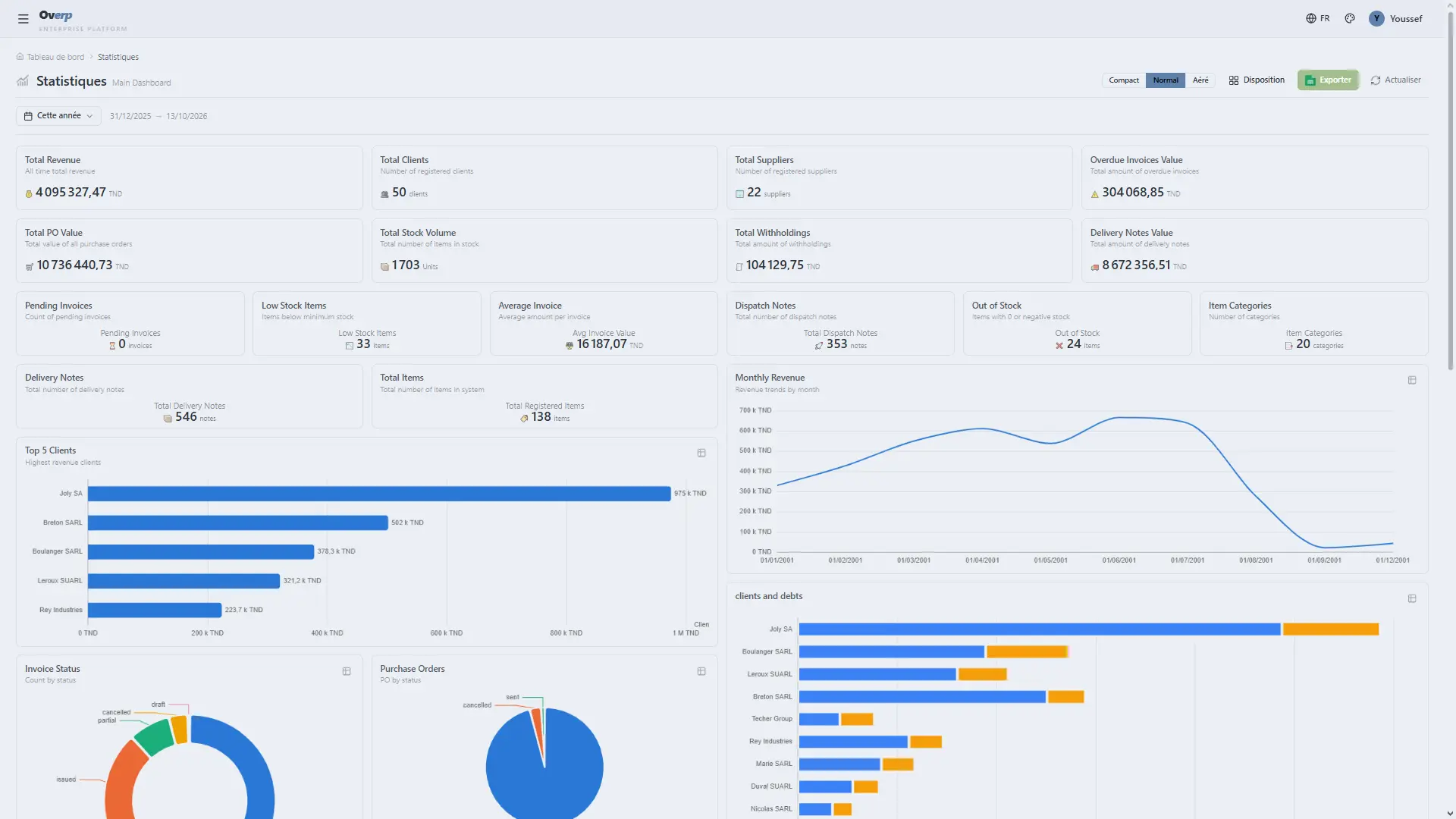Click the Total PO Value cart icon
1456x819 pixels.
point(30,267)
